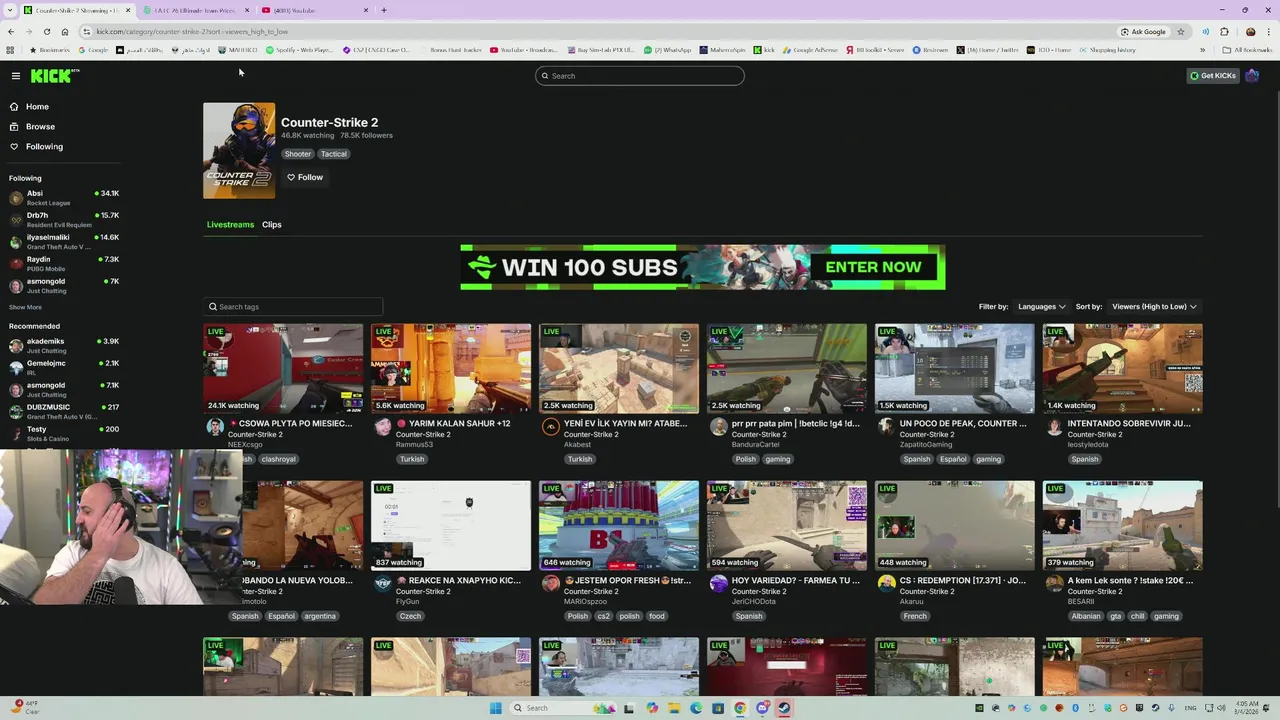The width and height of the screenshot is (1280, 720).
Task: Open the browser tab search dropdown
Action: click(10, 10)
